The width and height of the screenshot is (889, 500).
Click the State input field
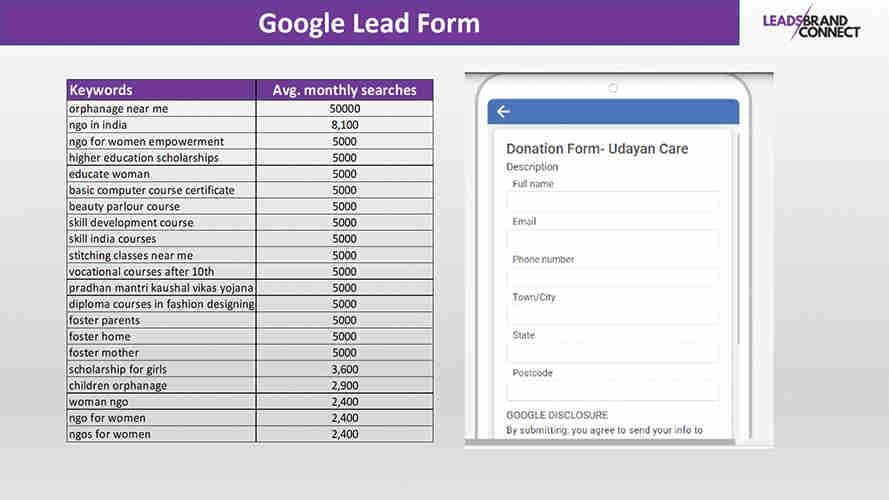(613, 354)
